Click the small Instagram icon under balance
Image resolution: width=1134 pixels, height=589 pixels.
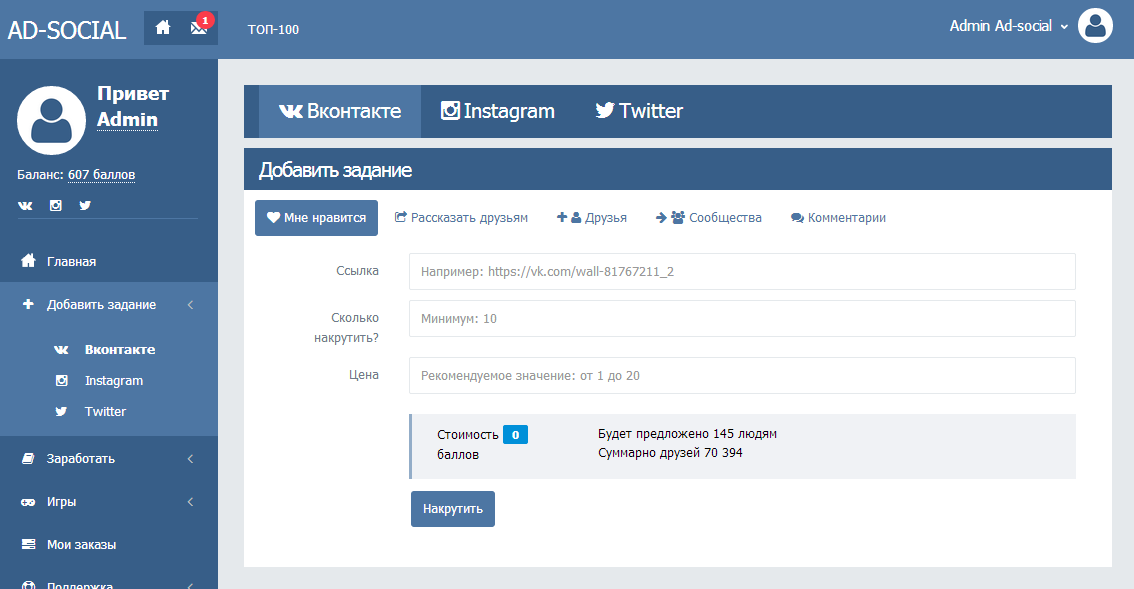[56, 205]
